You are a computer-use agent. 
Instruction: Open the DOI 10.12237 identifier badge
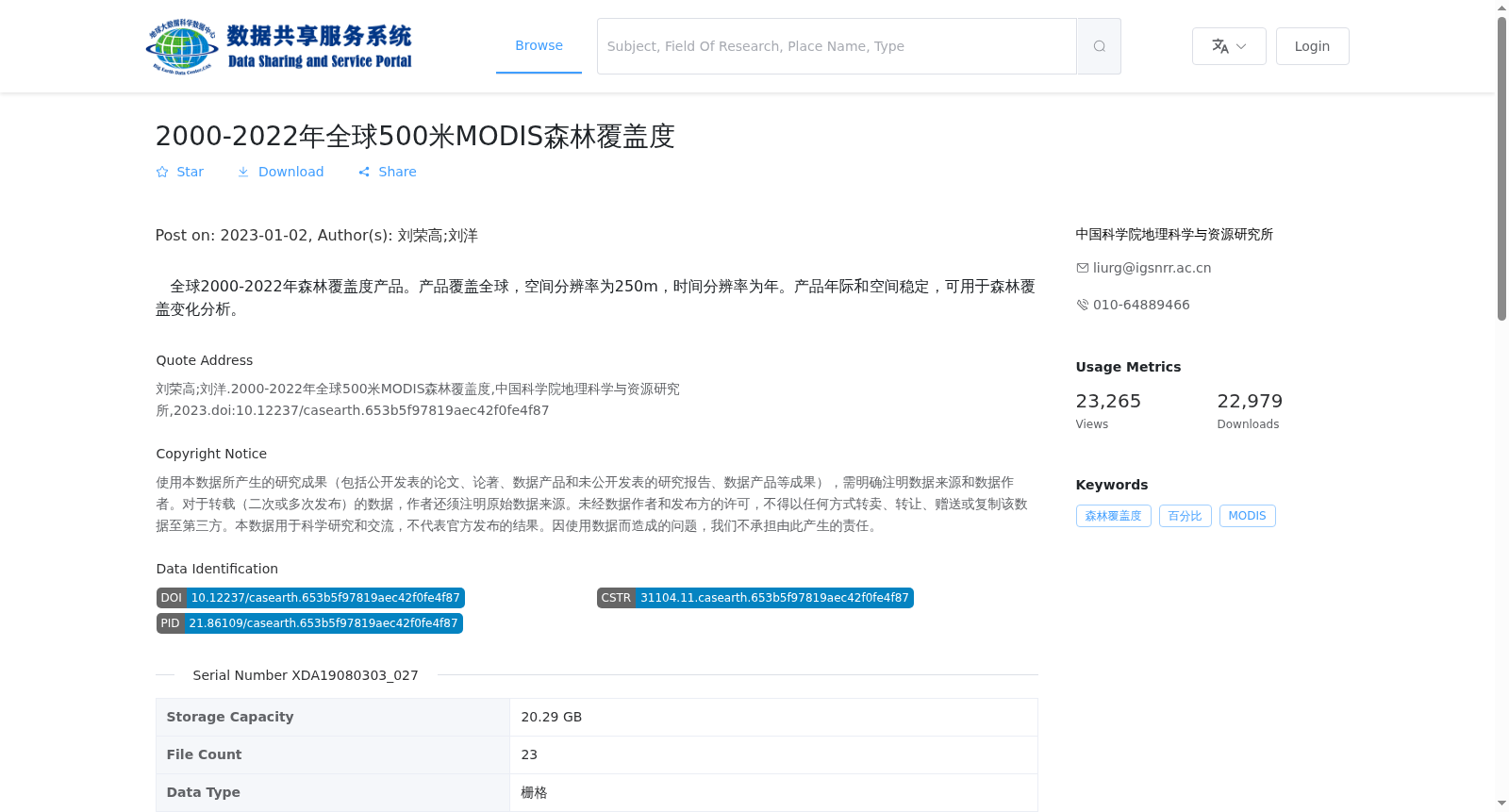tap(310, 598)
